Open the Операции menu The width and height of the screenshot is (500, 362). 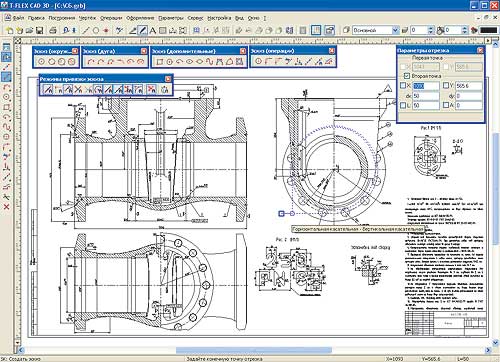pos(111,18)
